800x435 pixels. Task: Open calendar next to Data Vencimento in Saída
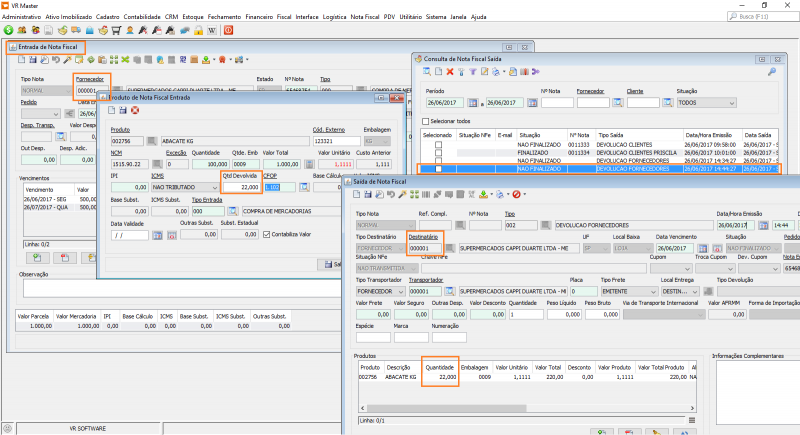tap(703, 248)
